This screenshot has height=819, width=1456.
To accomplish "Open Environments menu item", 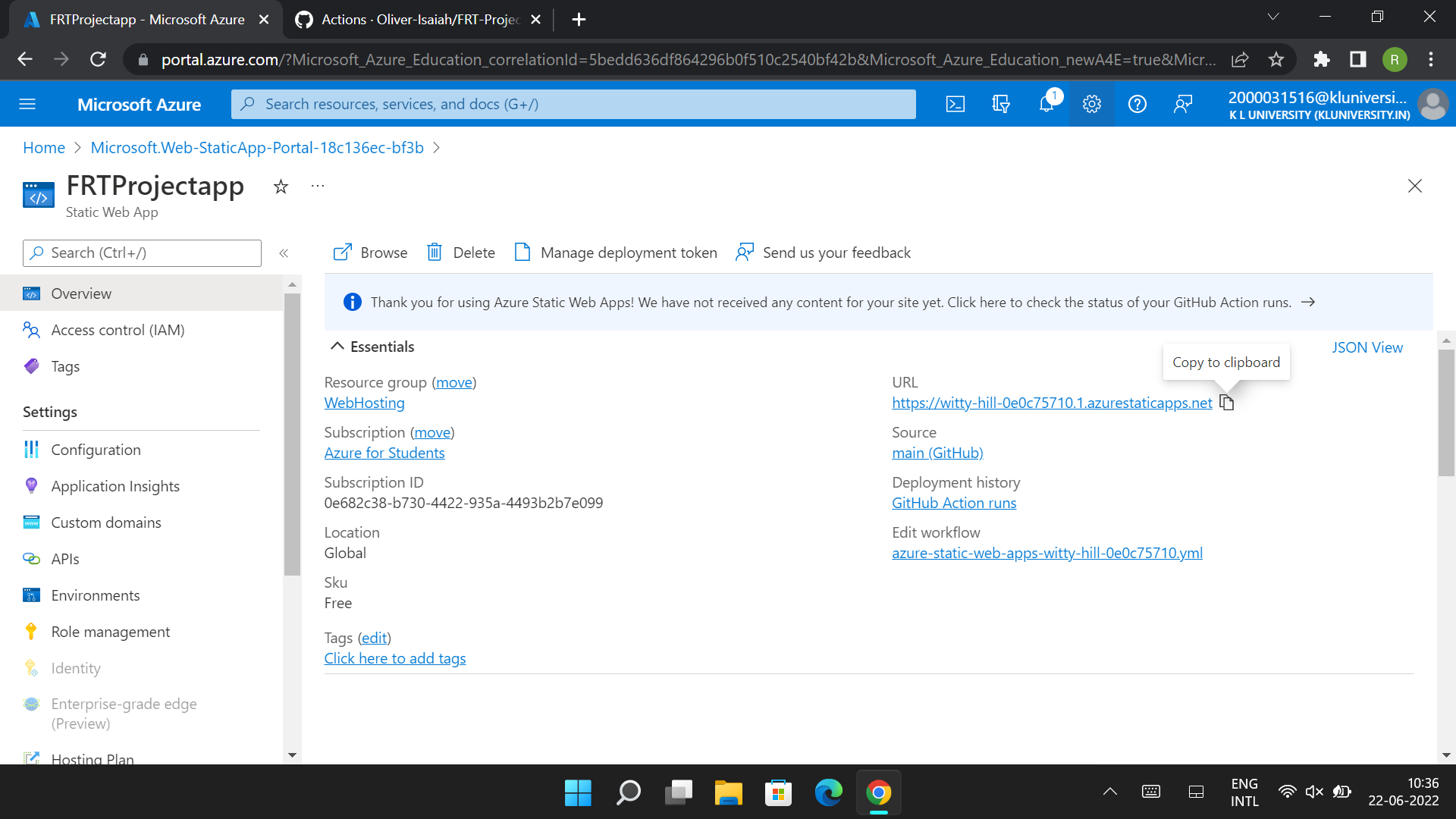I will 141,595.
